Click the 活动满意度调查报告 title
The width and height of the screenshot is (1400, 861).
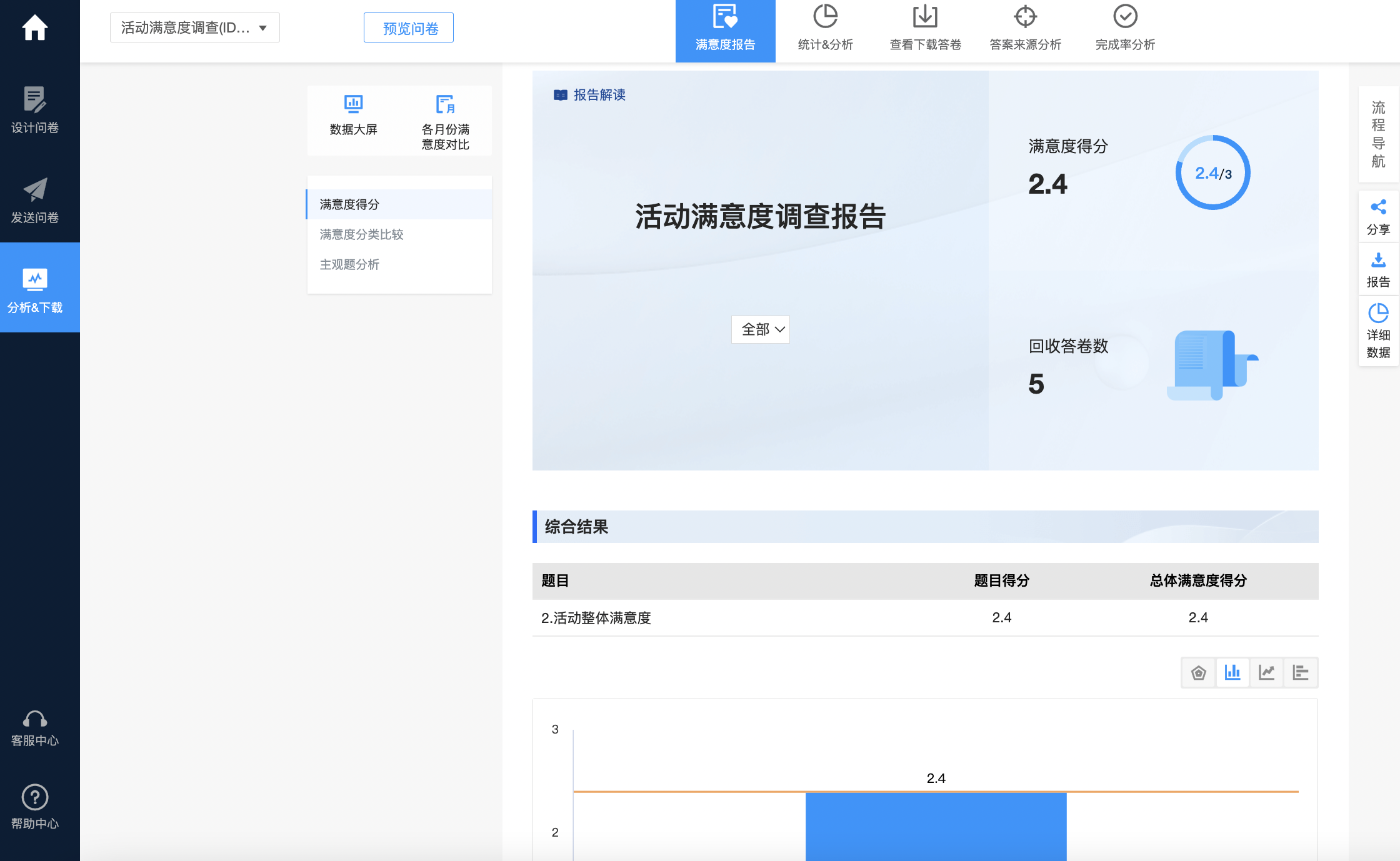[x=760, y=217]
